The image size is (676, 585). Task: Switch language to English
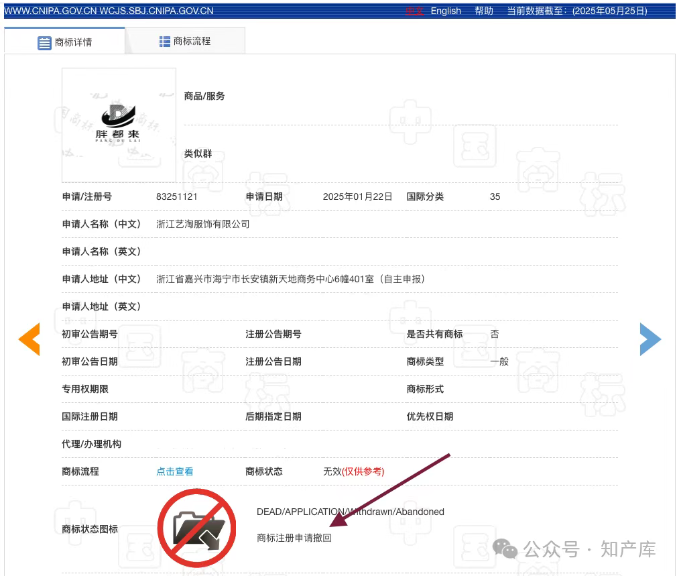point(446,11)
